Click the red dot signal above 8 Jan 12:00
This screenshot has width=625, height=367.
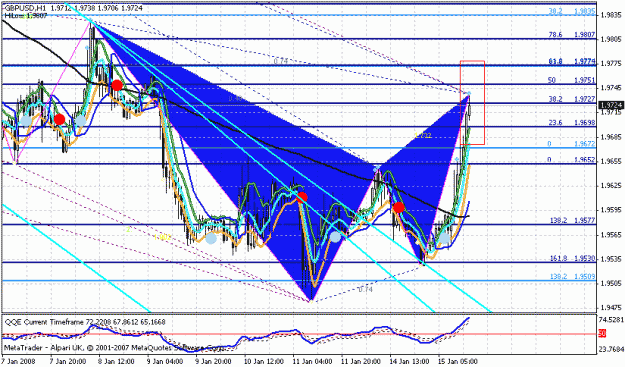click(x=117, y=85)
